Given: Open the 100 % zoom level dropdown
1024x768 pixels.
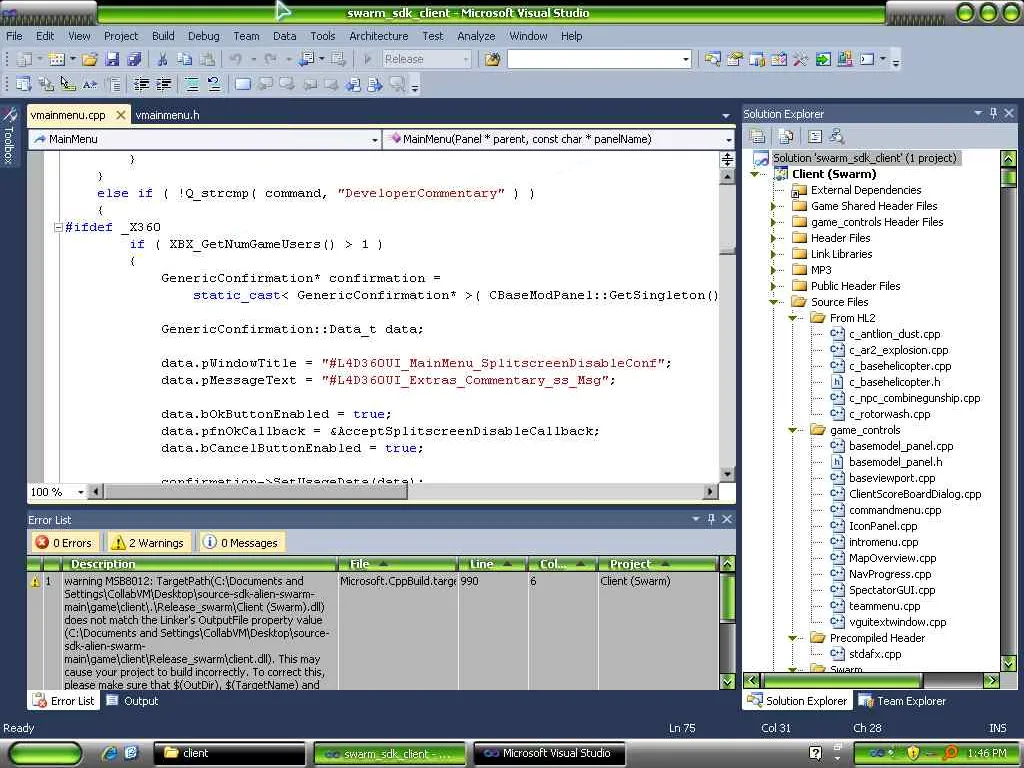Looking at the screenshot, I should 80,492.
